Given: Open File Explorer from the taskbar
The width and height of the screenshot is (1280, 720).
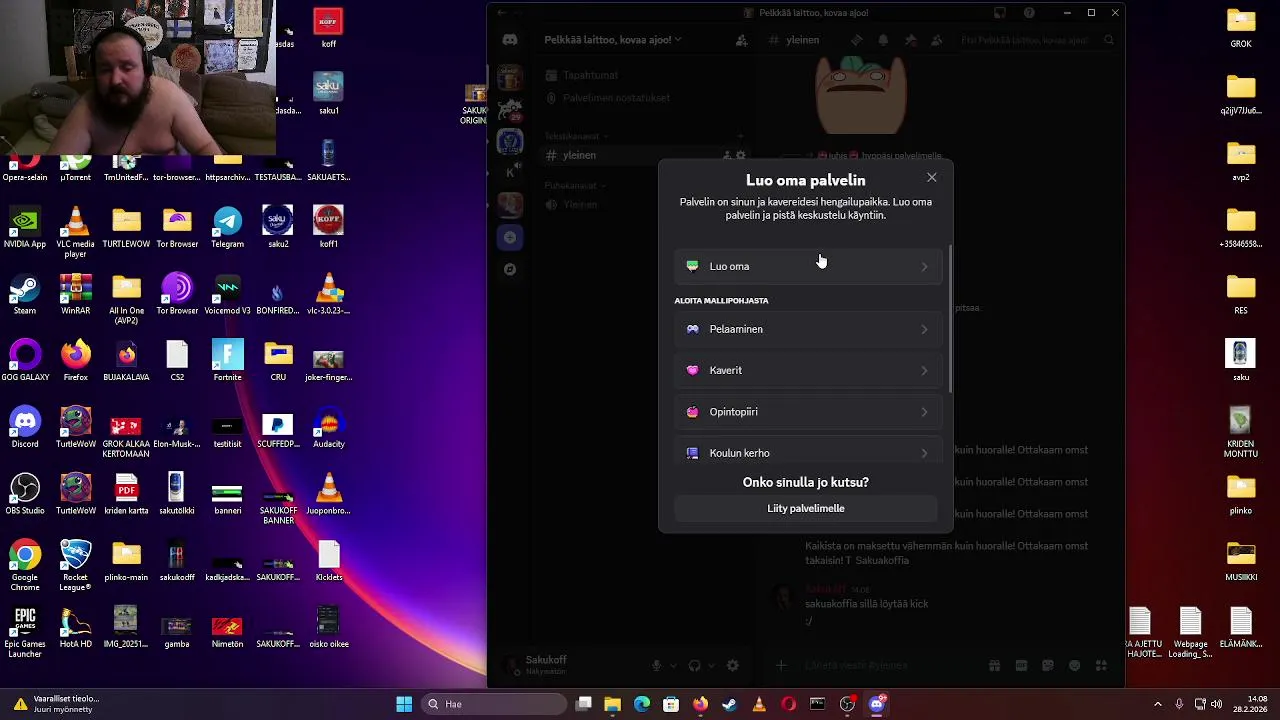Looking at the screenshot, I should (x=612, y=704).
